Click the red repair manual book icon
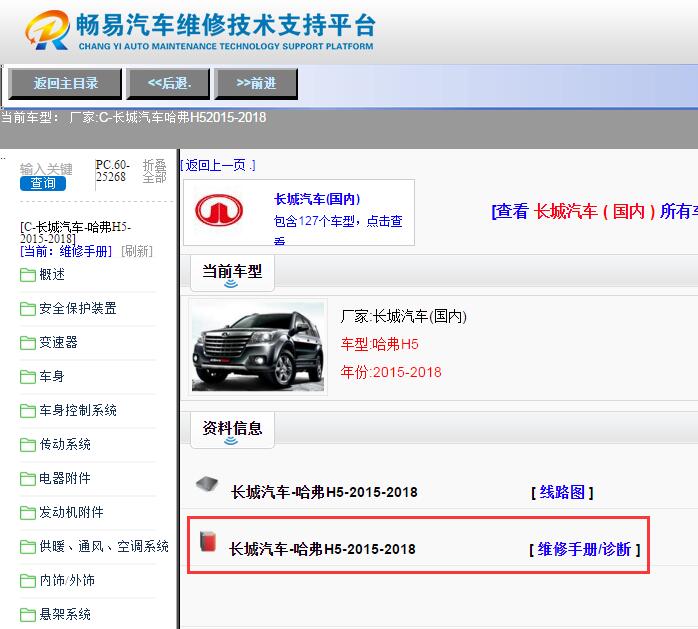The image size is (698, 629). click(208, 541)
